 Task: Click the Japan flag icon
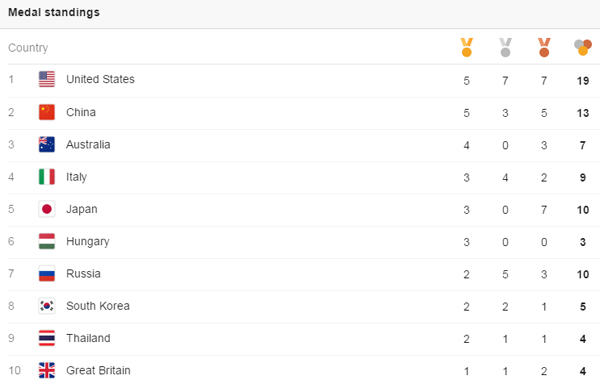[47, 209]
